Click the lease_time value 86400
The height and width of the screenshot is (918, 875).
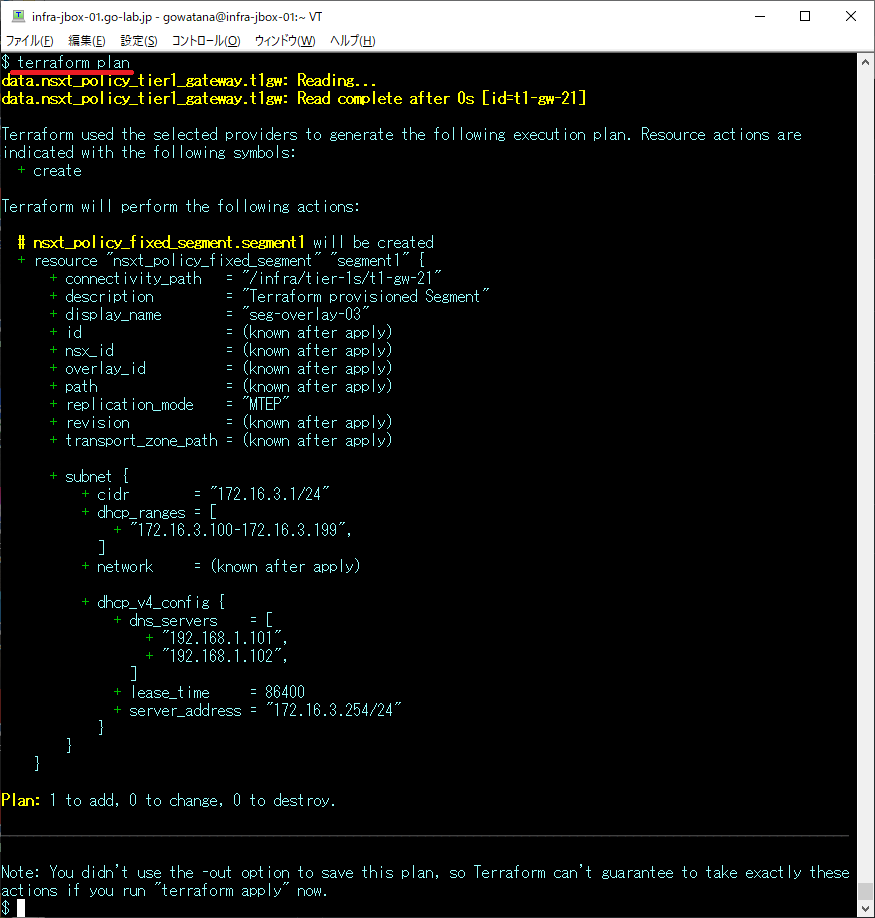click(x=285, y=693)
